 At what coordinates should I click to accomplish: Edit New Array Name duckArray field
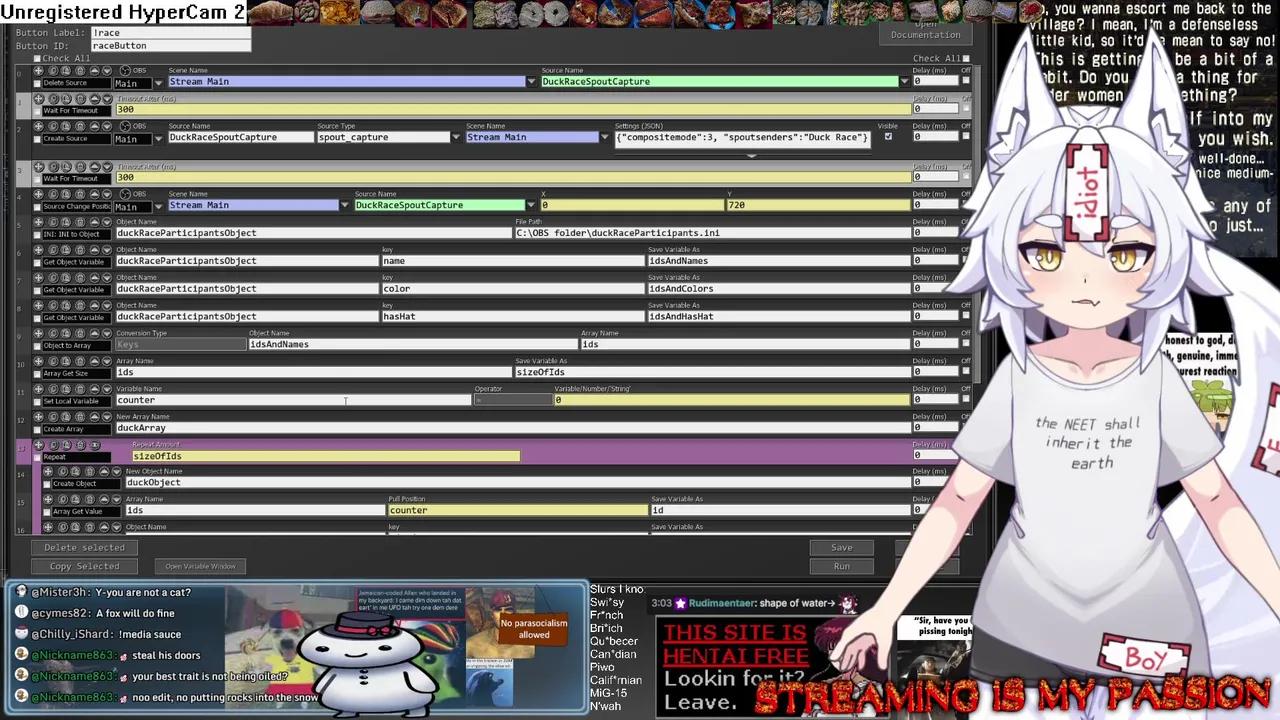pos(512,428)
